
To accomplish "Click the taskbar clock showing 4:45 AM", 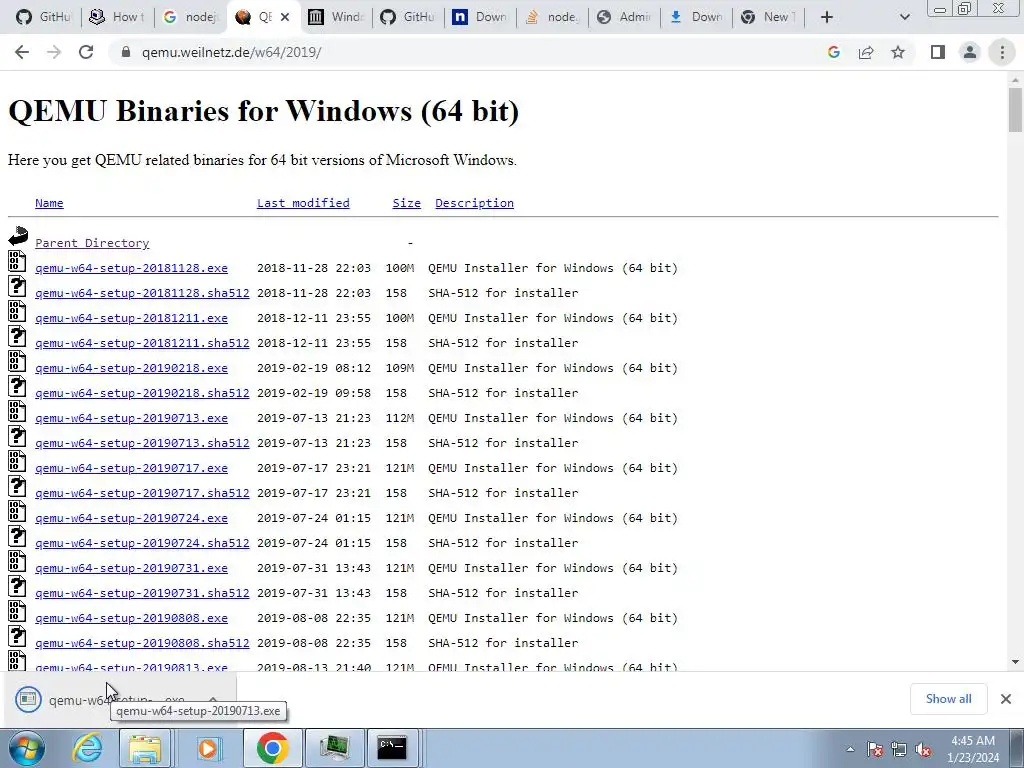I will (973, 749).
